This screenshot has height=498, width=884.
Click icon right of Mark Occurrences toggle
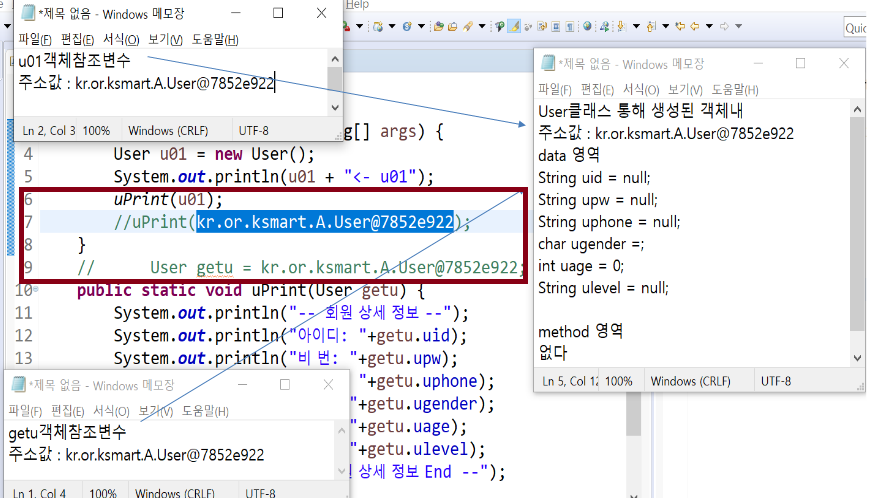[528, 27]
